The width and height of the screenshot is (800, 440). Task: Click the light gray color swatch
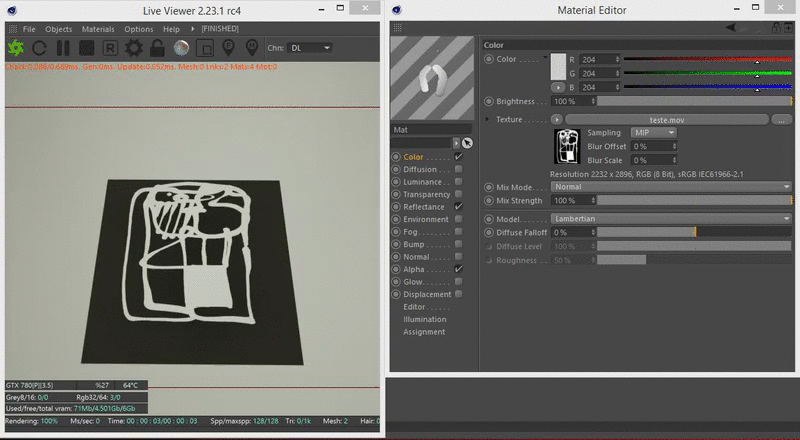tap(558, 67)
